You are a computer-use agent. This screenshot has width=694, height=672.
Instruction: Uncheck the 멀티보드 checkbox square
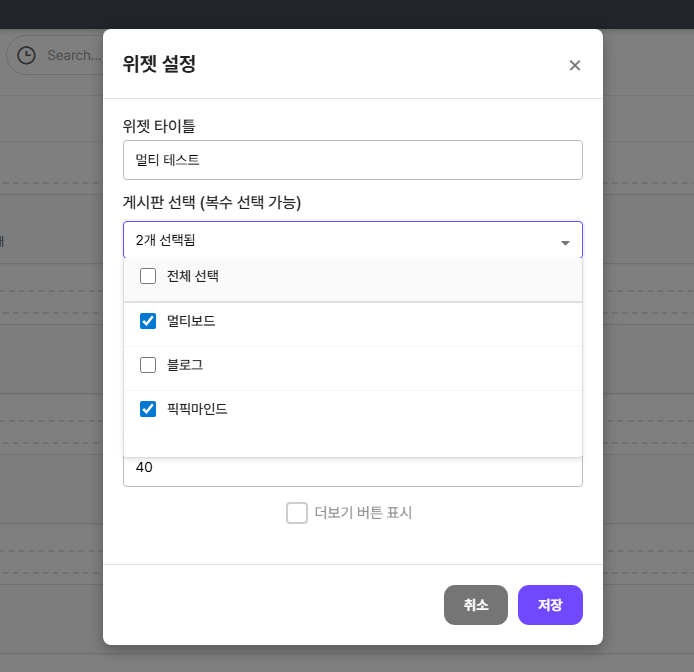(x=148, y=321)
